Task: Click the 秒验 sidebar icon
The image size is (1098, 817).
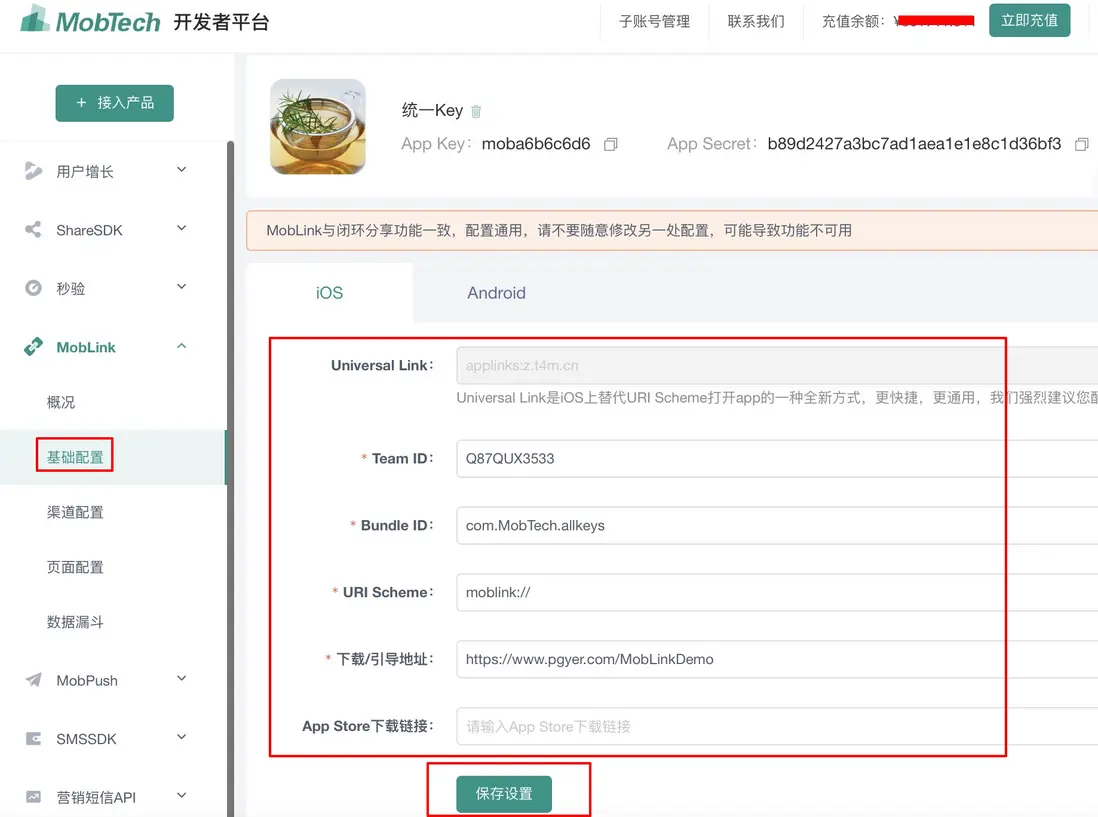Action: pos(33,288)
